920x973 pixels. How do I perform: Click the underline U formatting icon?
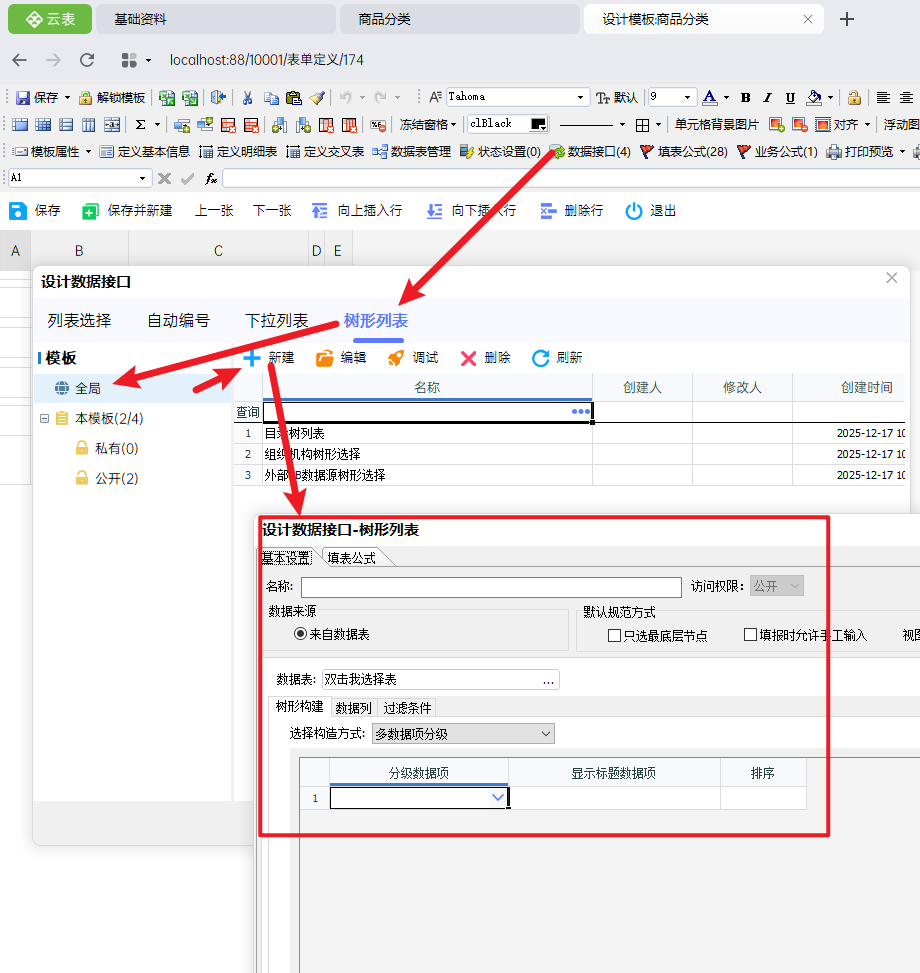[790, 97]
